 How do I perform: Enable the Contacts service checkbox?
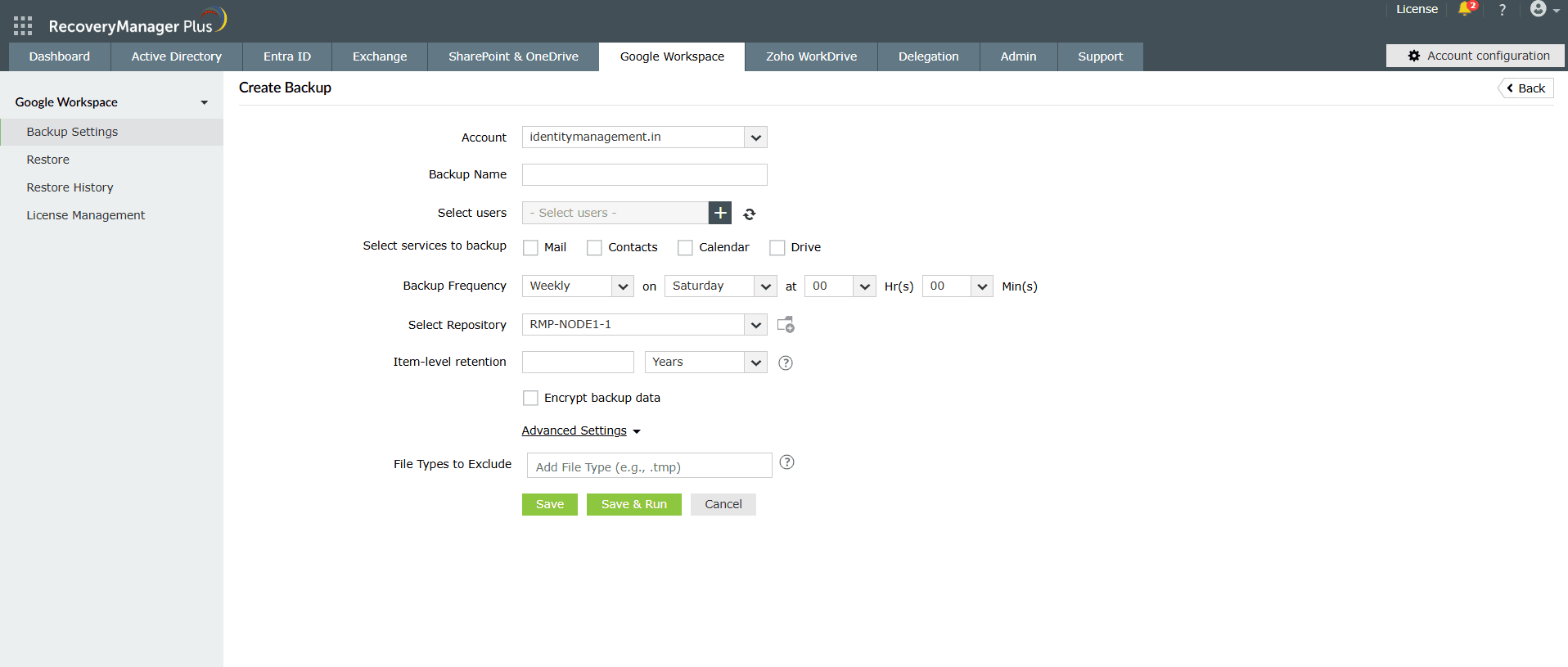click(595, 247)
